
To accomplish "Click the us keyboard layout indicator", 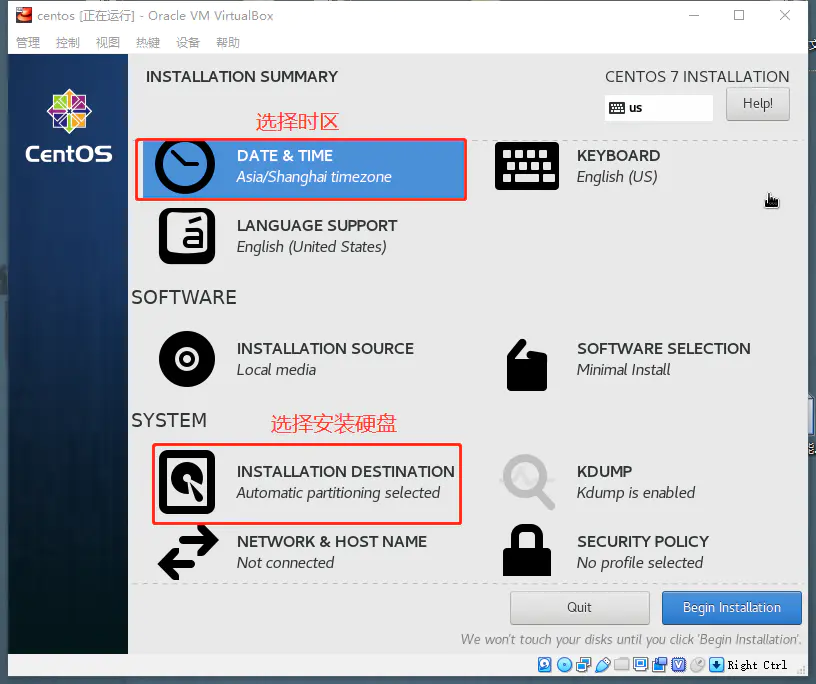I will tap(658, 108).
